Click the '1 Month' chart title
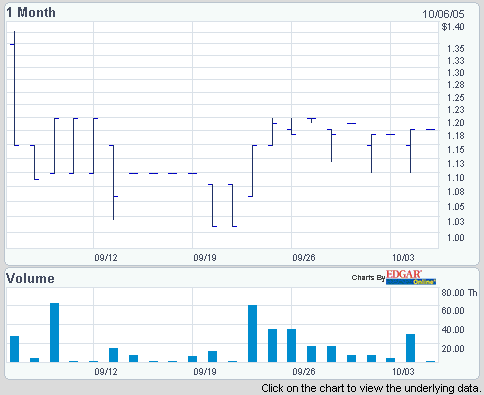 [x=31, y=12]
